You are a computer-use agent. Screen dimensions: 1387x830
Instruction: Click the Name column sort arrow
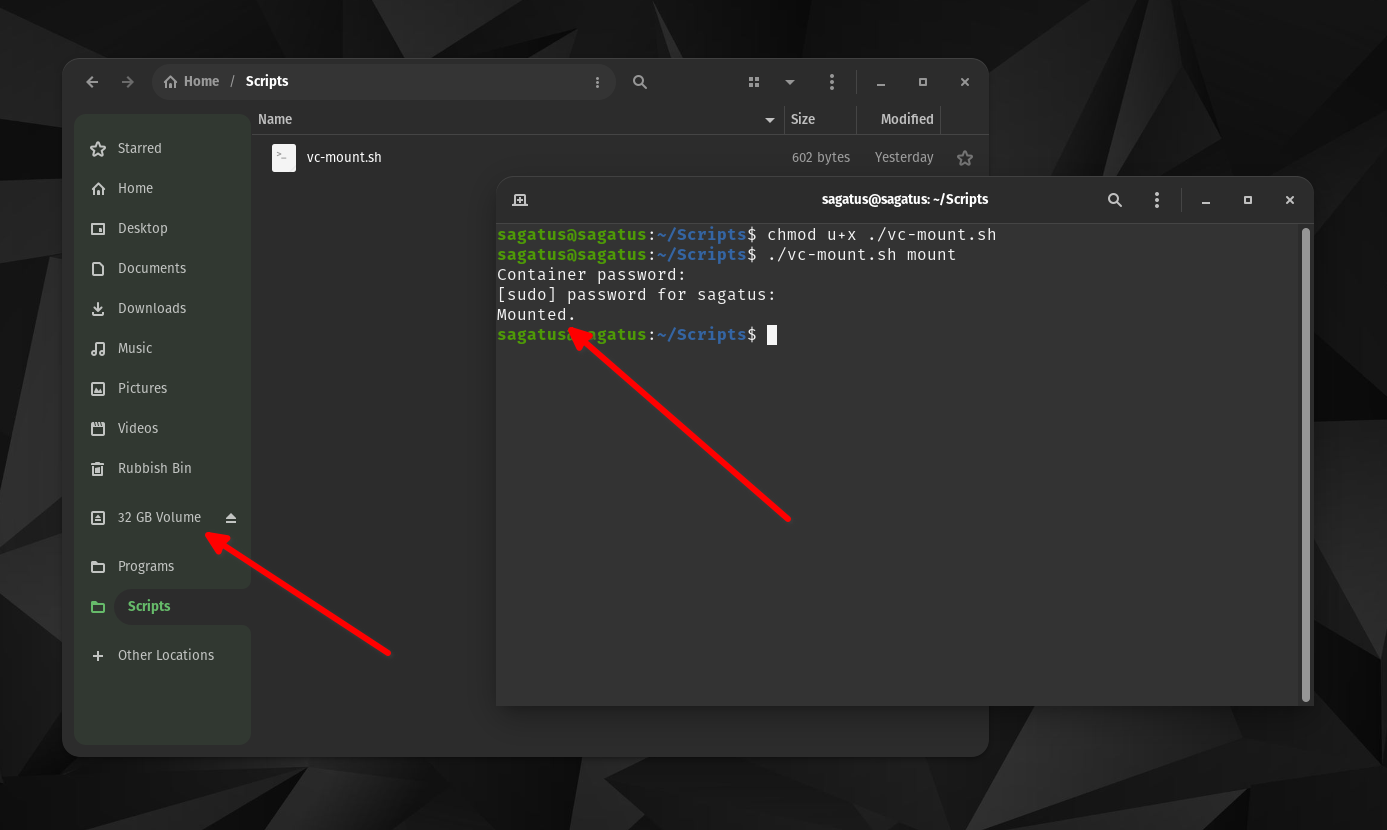click(770, 120)
